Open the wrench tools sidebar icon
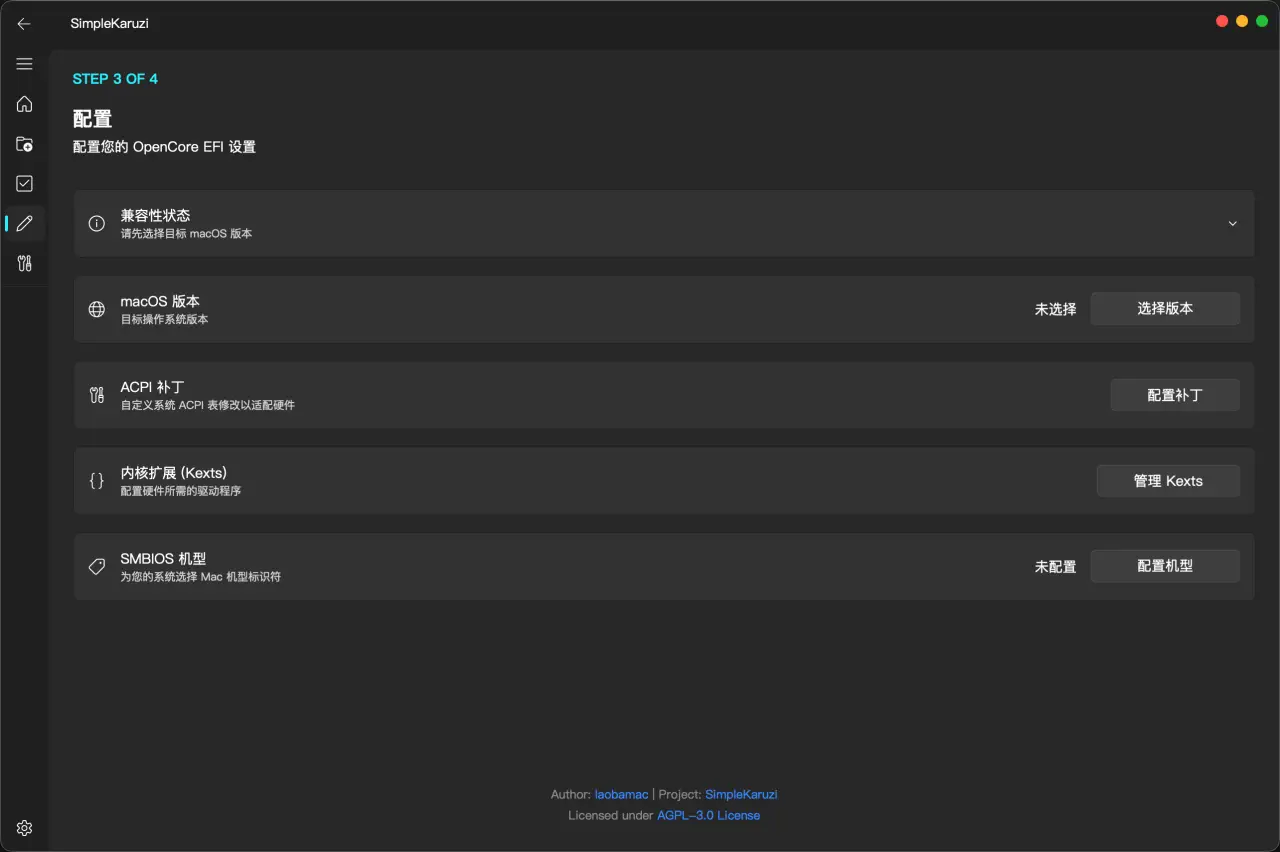Screen dimensions: 1280x852 pyautogui.click(x=24, y=263)
